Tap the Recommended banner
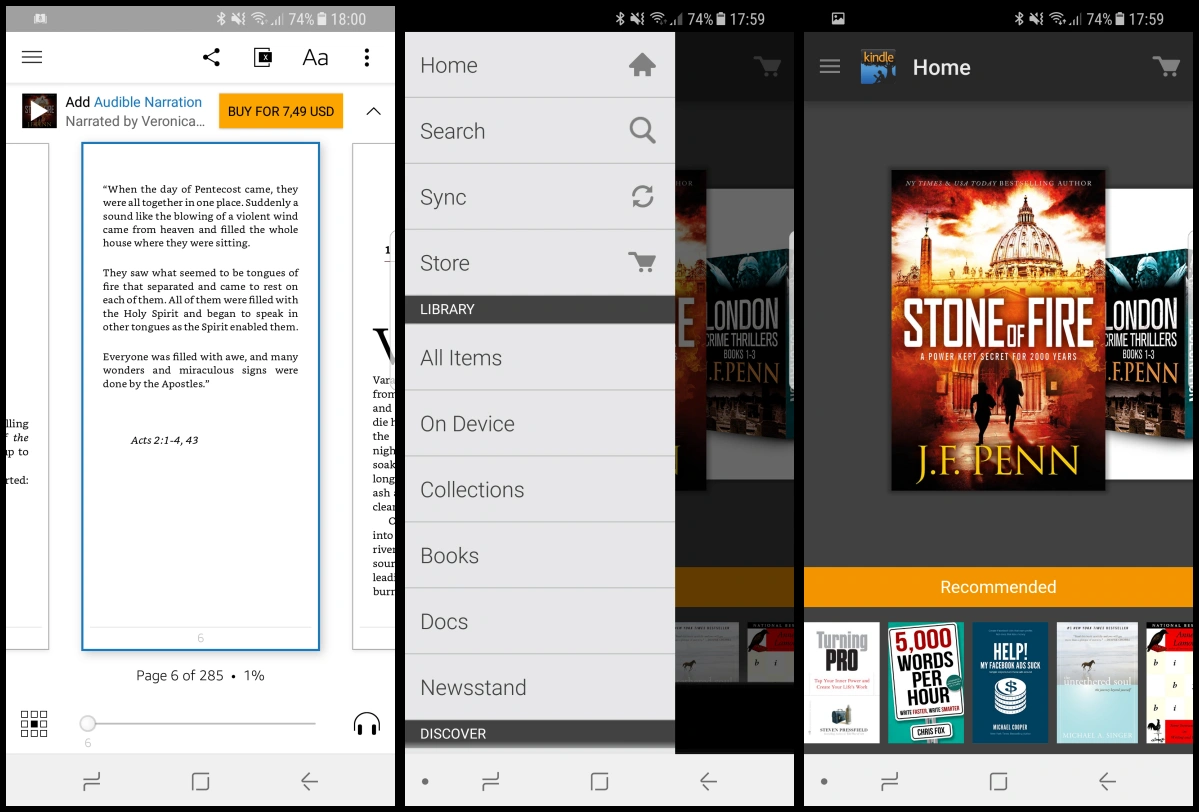The height and width of the screenshot is (812, 1199). (998, 587)
